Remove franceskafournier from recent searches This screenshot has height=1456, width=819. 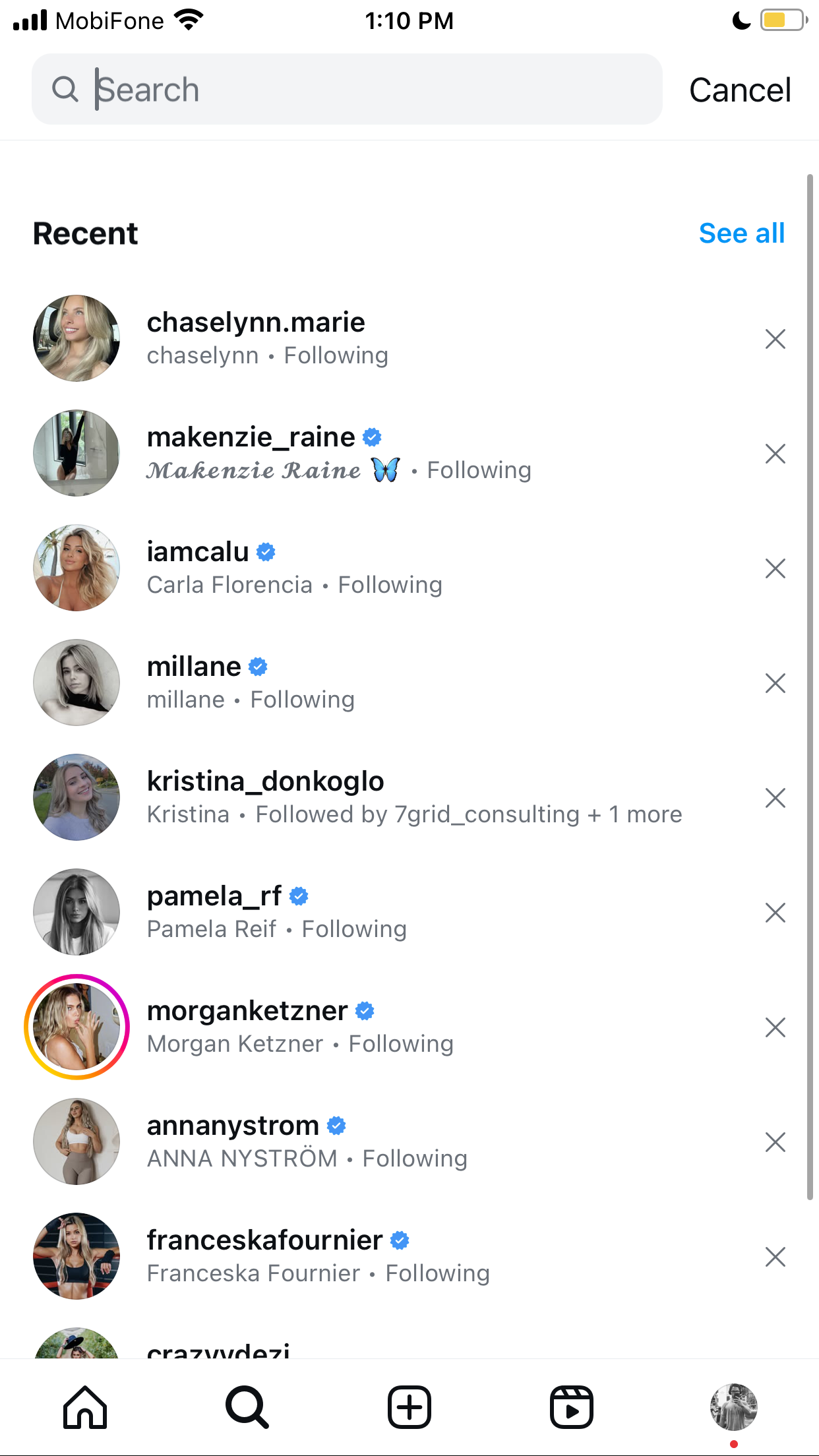pos(775,1257)
